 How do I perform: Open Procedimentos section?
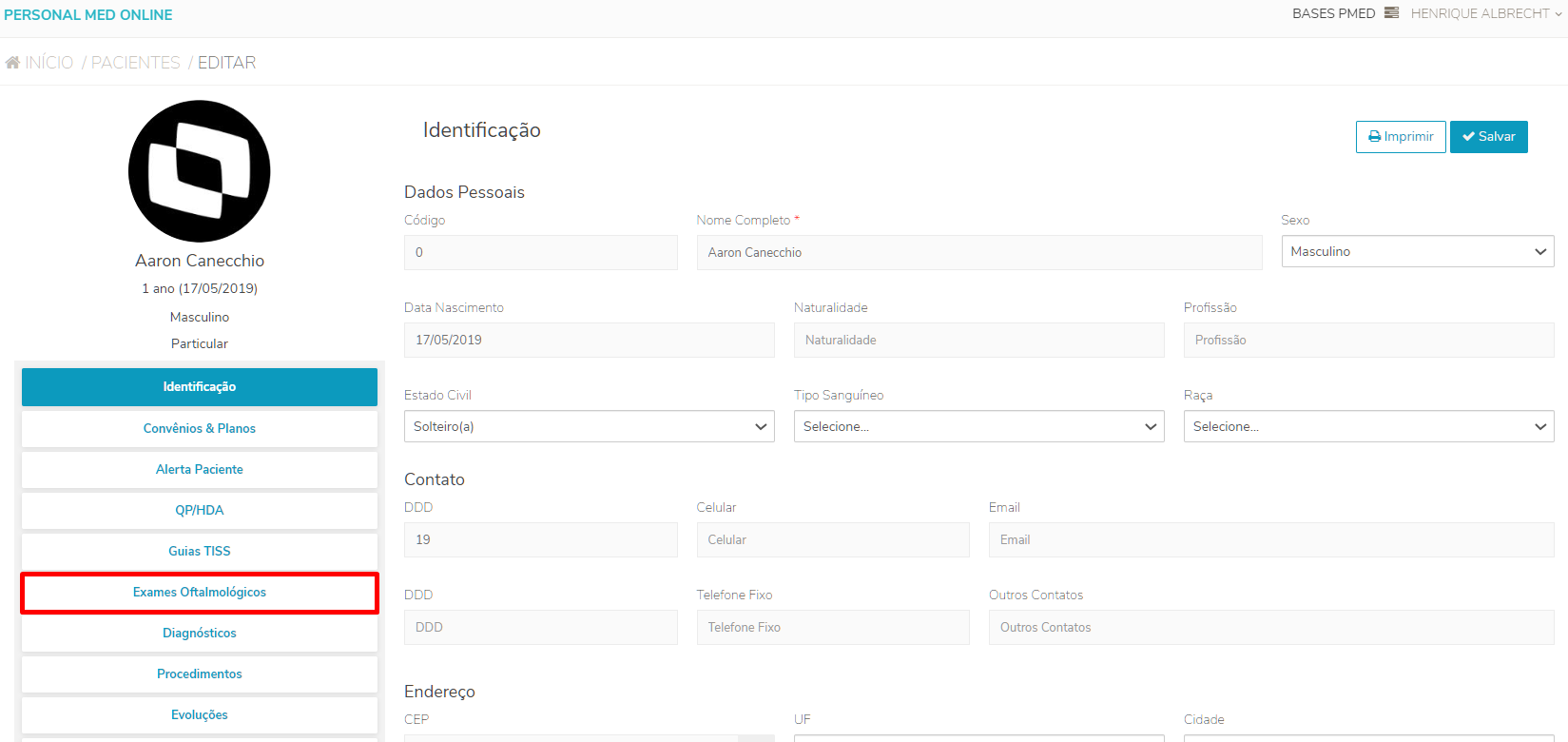(200, 674)
